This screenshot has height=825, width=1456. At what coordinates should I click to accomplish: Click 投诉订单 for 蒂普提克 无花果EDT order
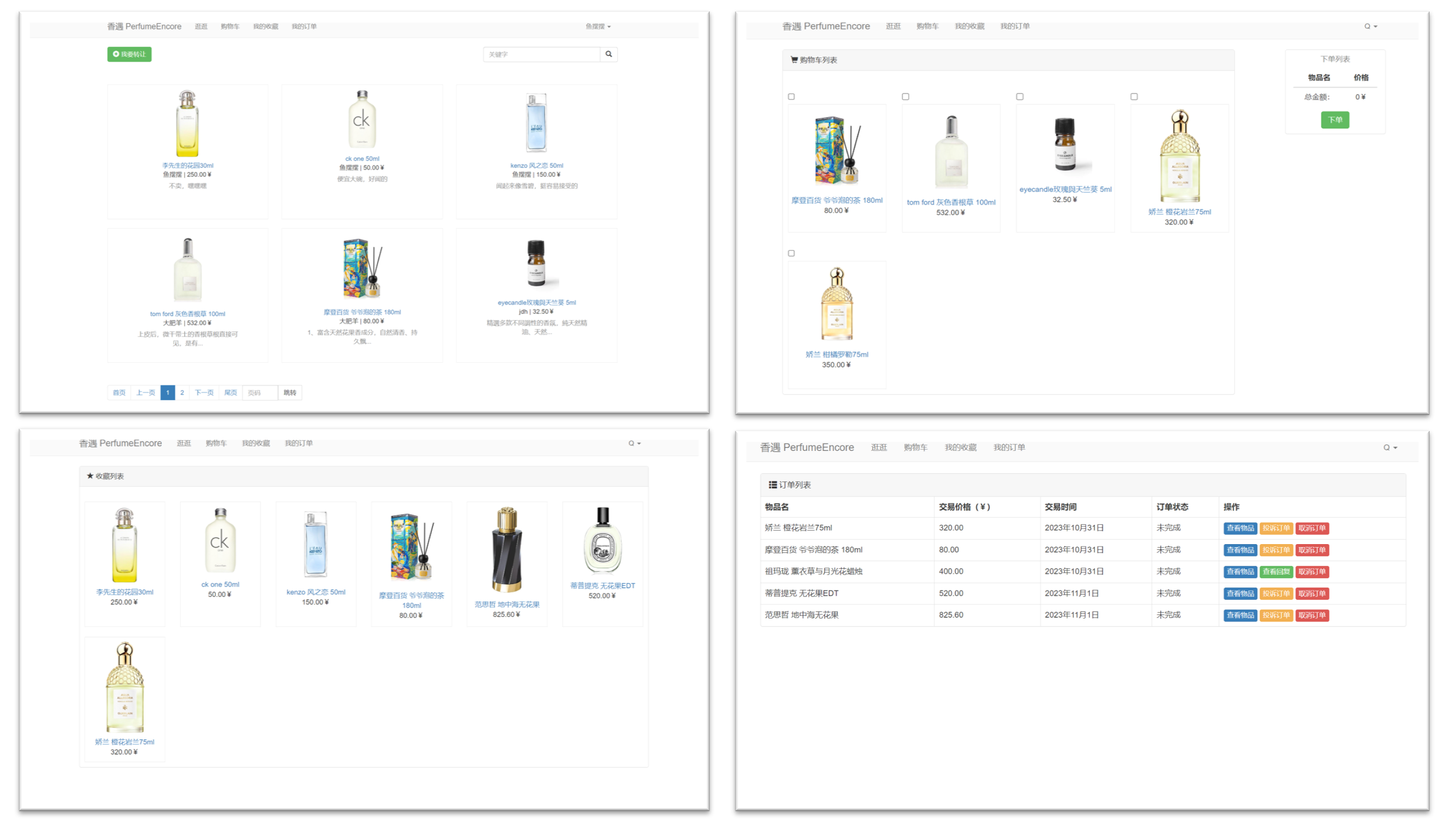click(1275, 593)
